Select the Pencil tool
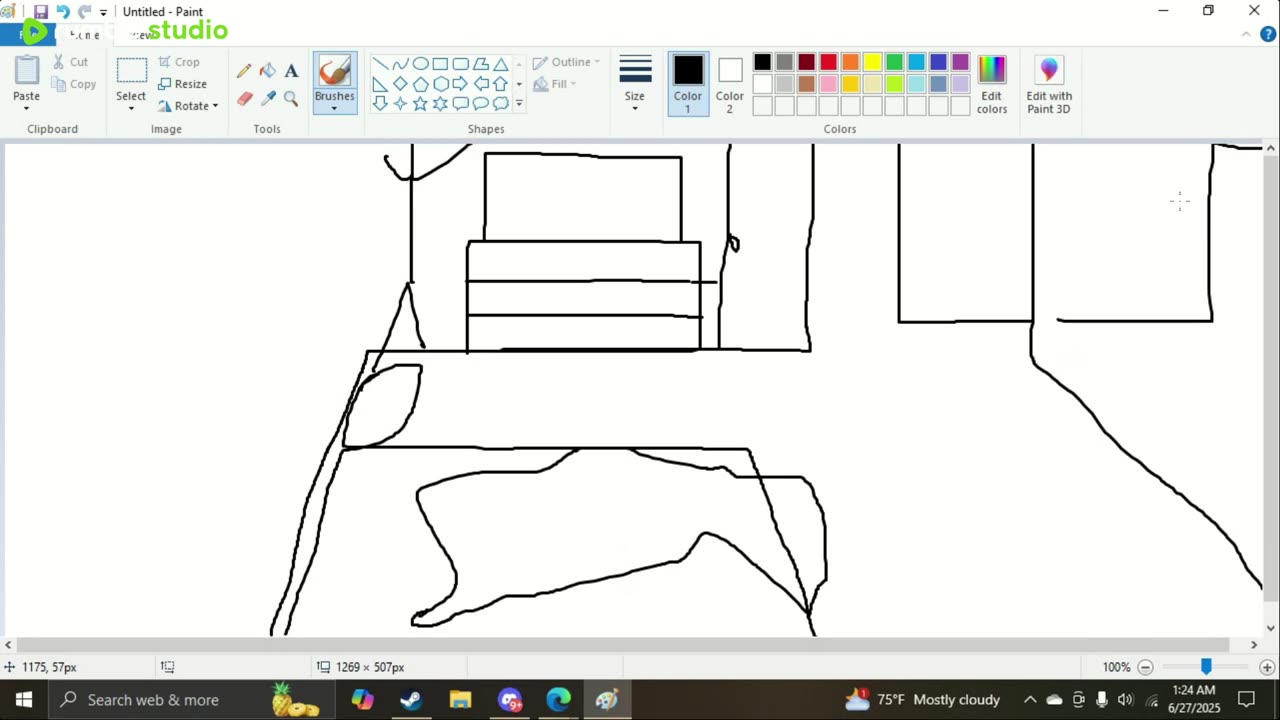 244,71
